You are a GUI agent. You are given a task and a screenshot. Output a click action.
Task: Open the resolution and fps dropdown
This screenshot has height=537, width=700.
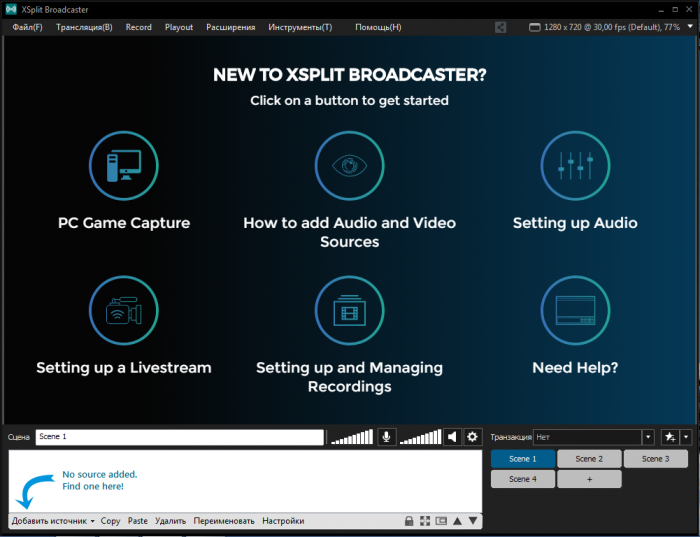pos(610,27)
